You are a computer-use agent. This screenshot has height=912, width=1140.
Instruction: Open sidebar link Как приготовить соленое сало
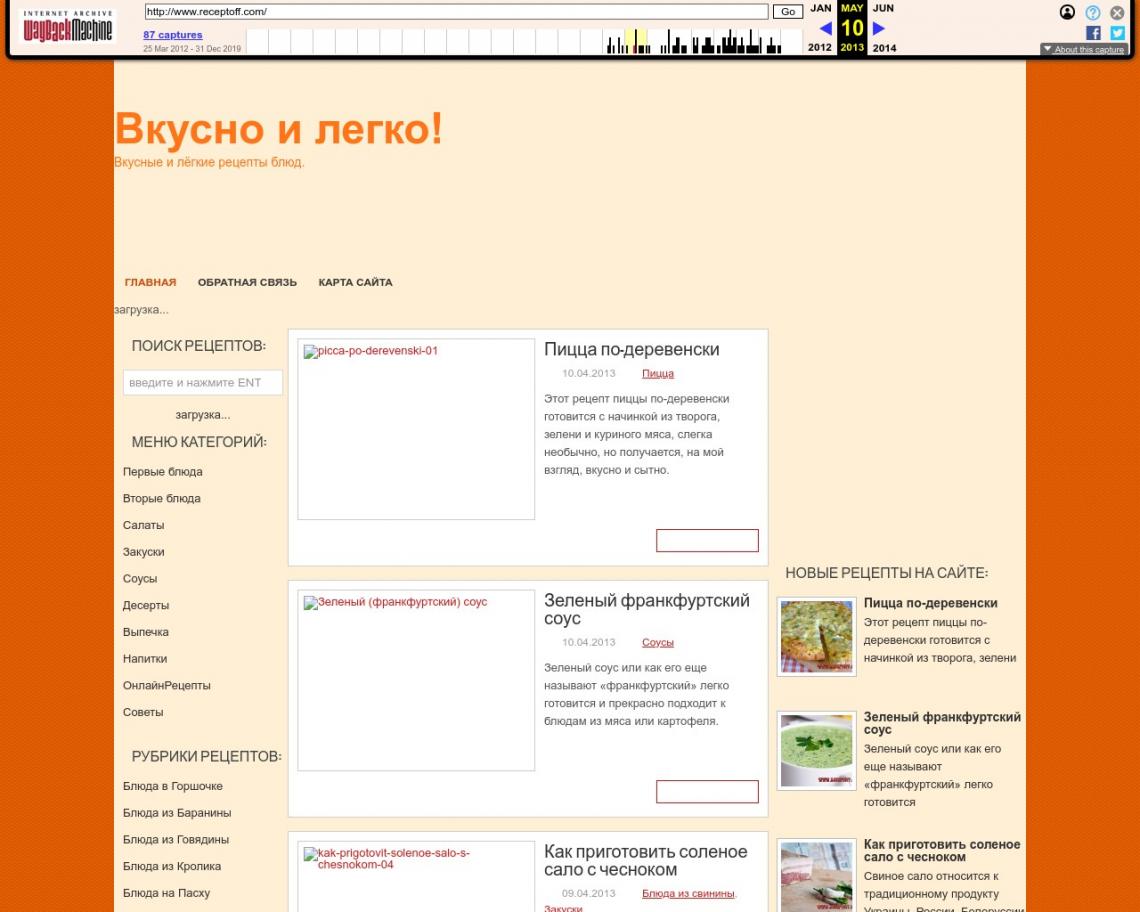[942, 850]
